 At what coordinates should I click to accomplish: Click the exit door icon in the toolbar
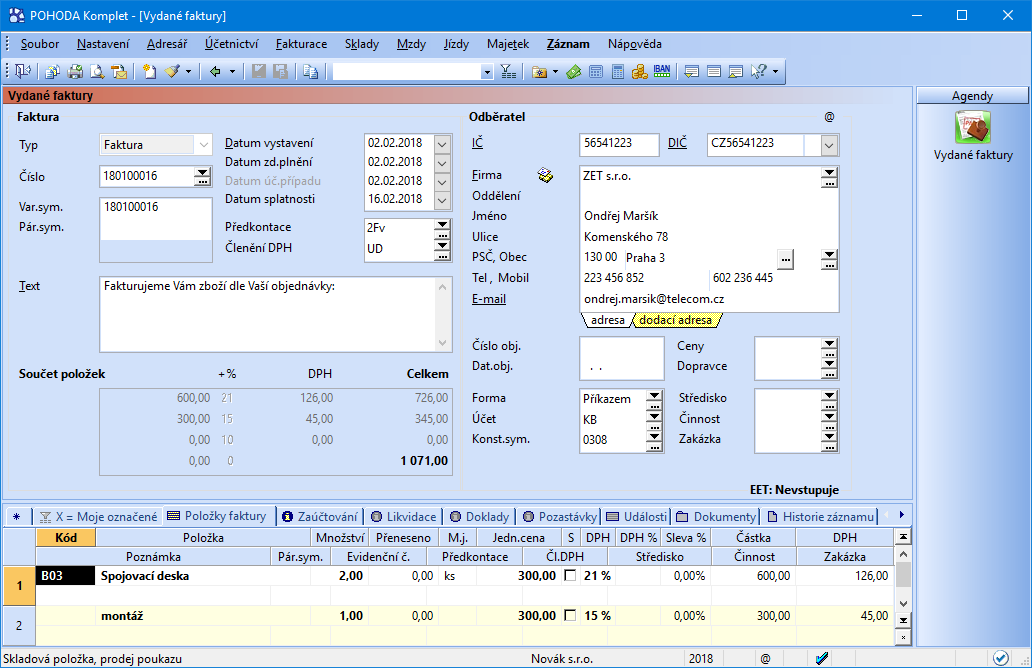click(x=22, y=71)
